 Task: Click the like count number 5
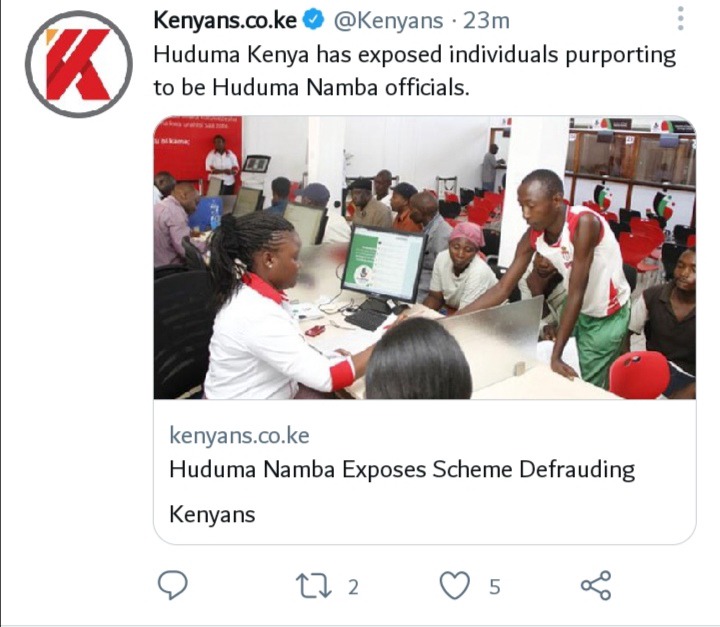pos(494,587)
